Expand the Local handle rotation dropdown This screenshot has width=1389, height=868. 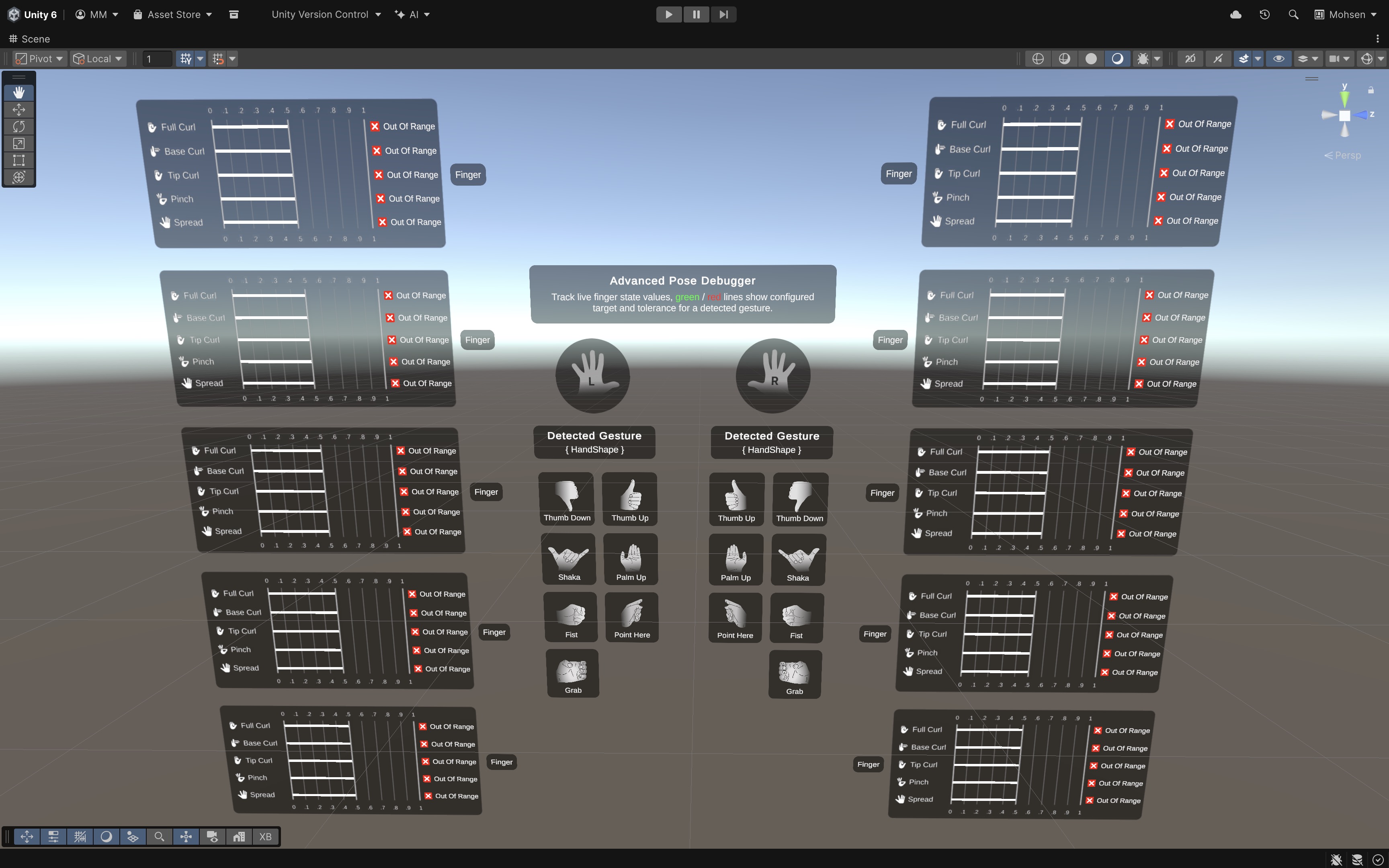(98, 59)
